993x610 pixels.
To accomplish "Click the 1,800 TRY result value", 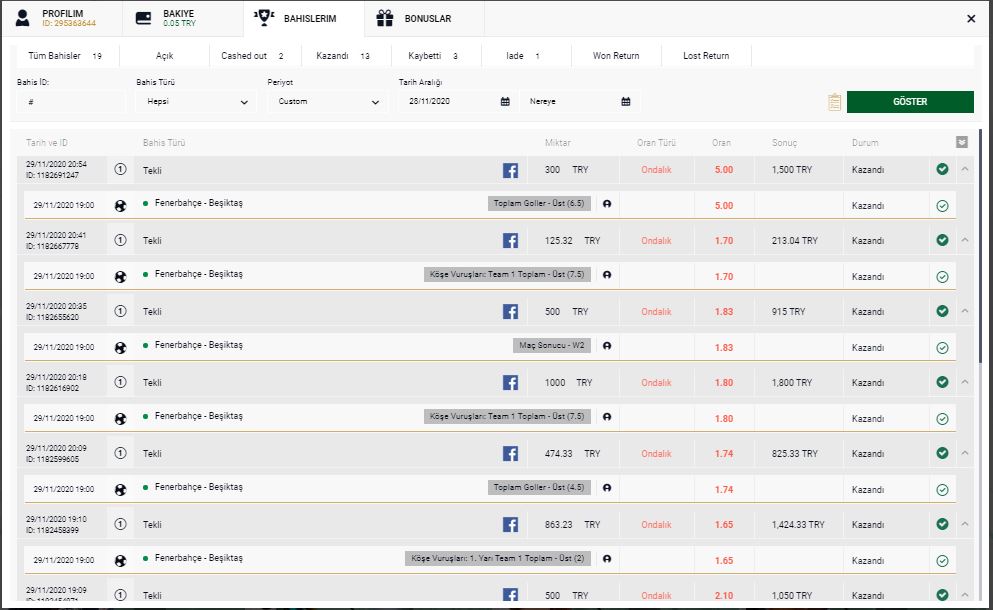I will [x=792, y=383].
